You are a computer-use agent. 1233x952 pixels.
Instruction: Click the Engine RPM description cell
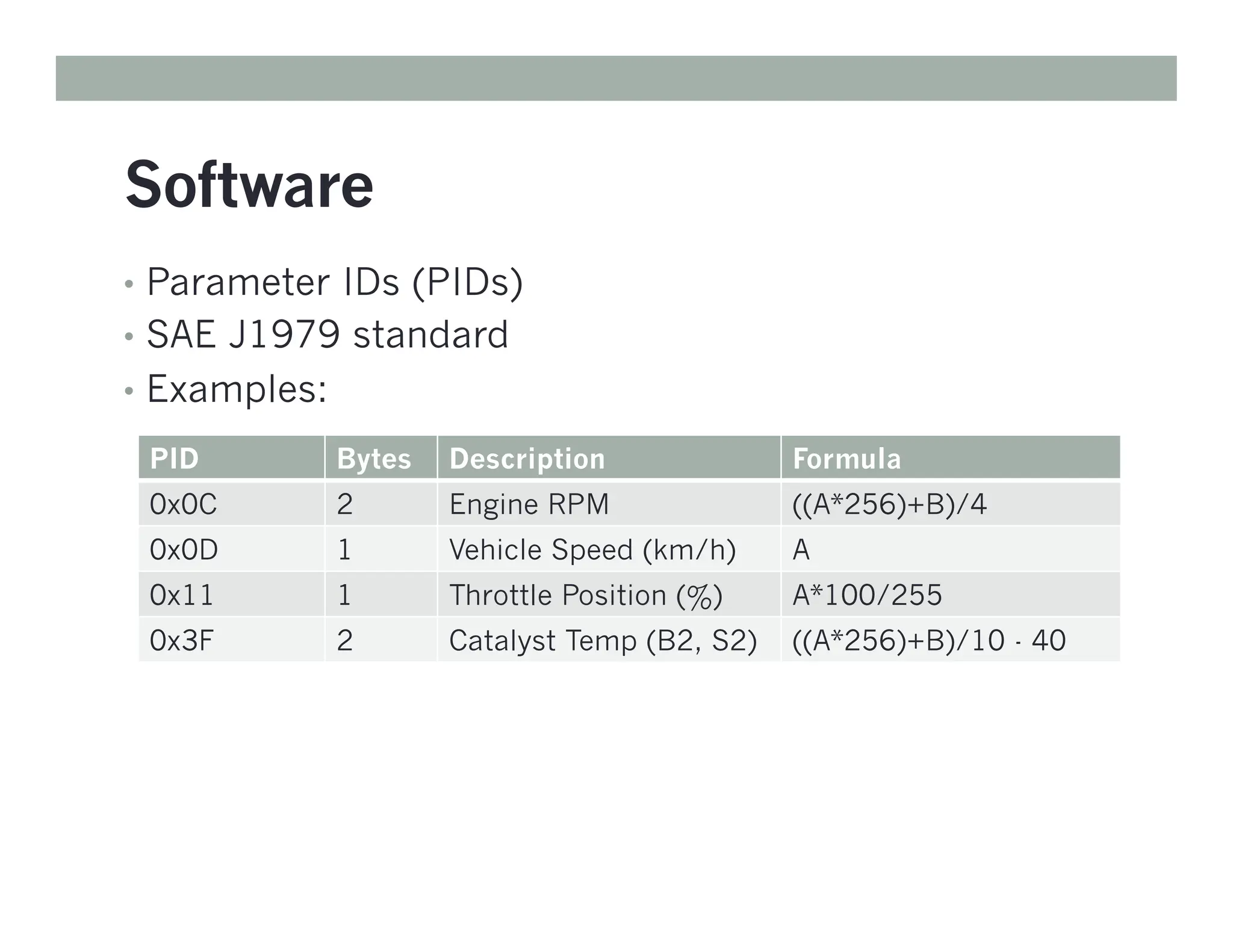click(529, 504)
